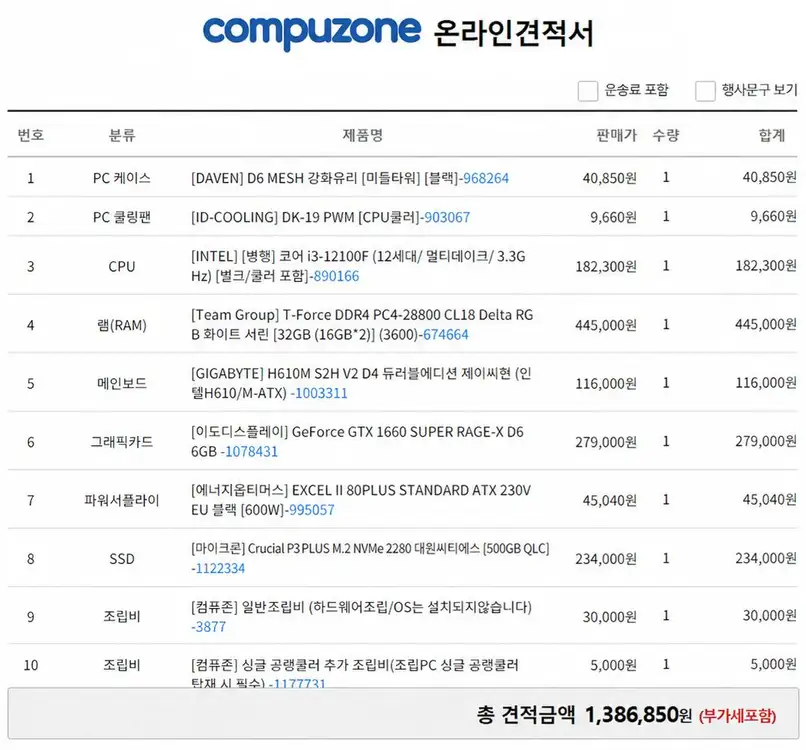Click the GeForce GTX 1660 SUPER product name
806x750 pixels.
pos(357,442)
